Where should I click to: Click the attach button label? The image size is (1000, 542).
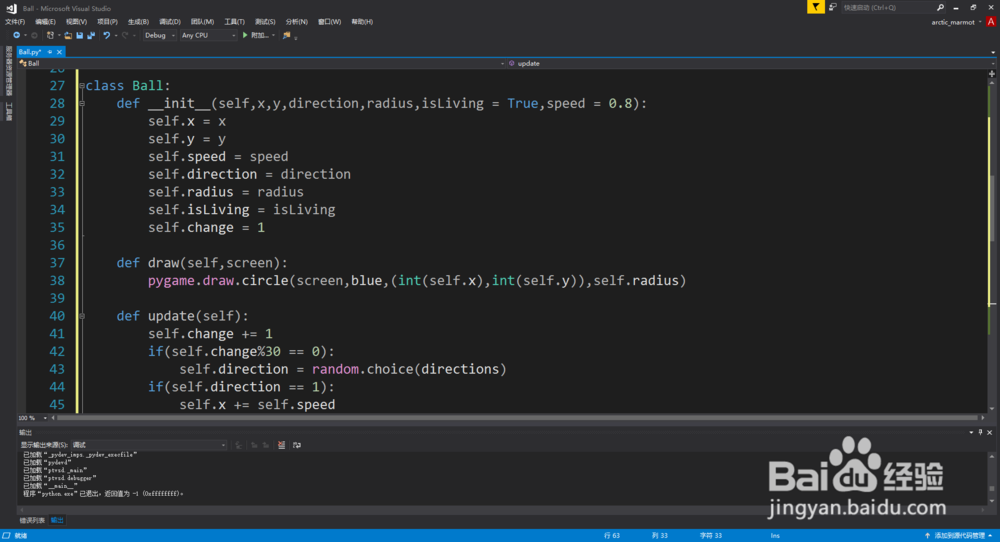pos(260,35)
